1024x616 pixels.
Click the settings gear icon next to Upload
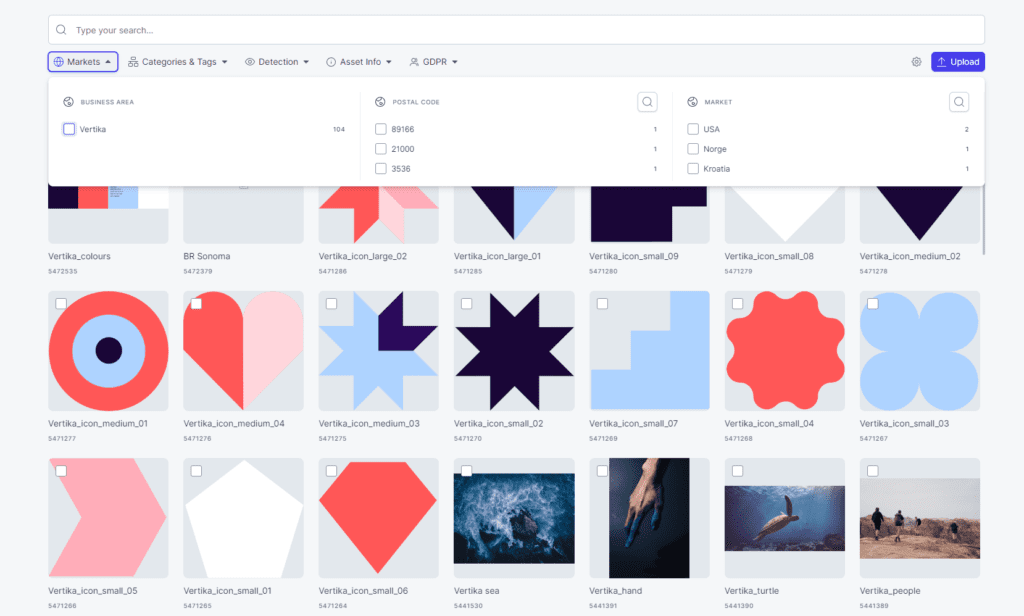[916, 62]
